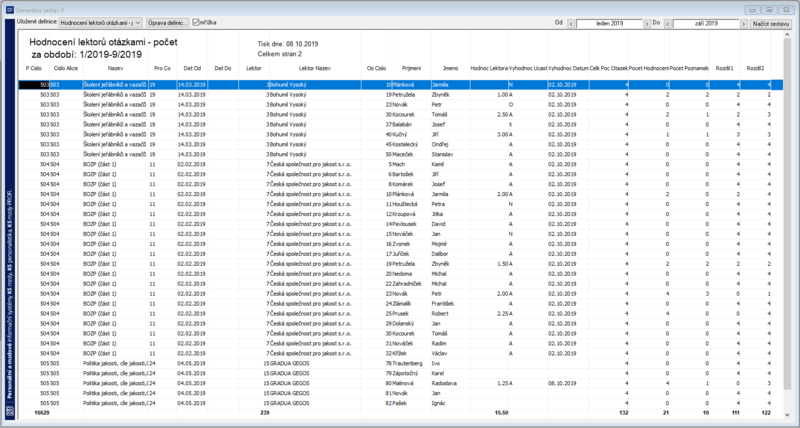Click the Dat Od column header
Image resolution: width=800 pixels, height=428 pixels.
click(x=192, y=68)
